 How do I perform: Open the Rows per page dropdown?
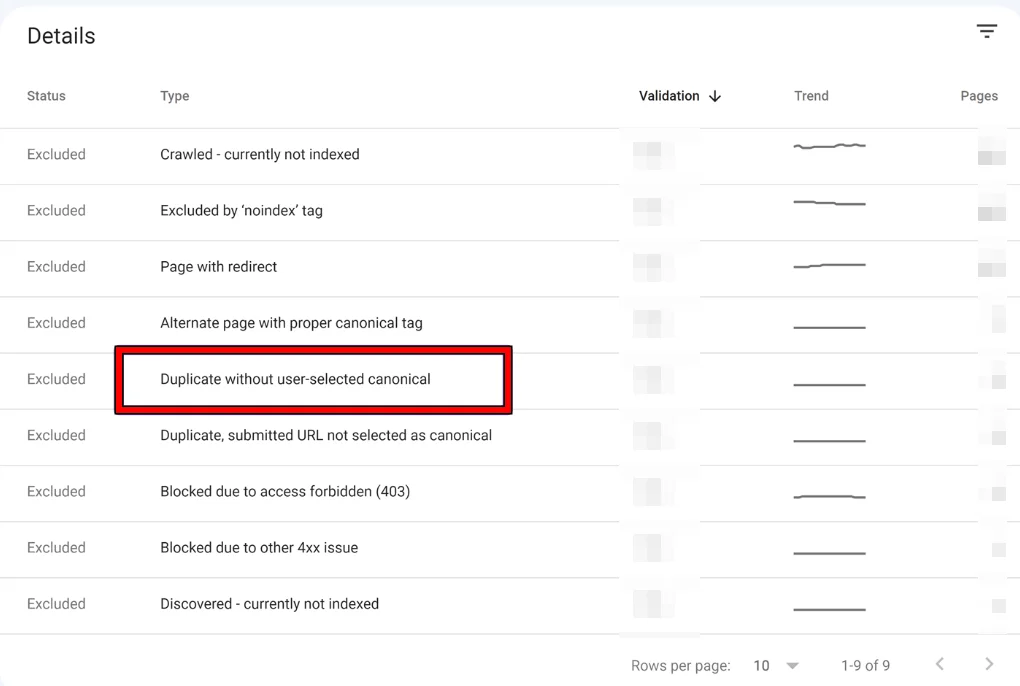[775, 666]
